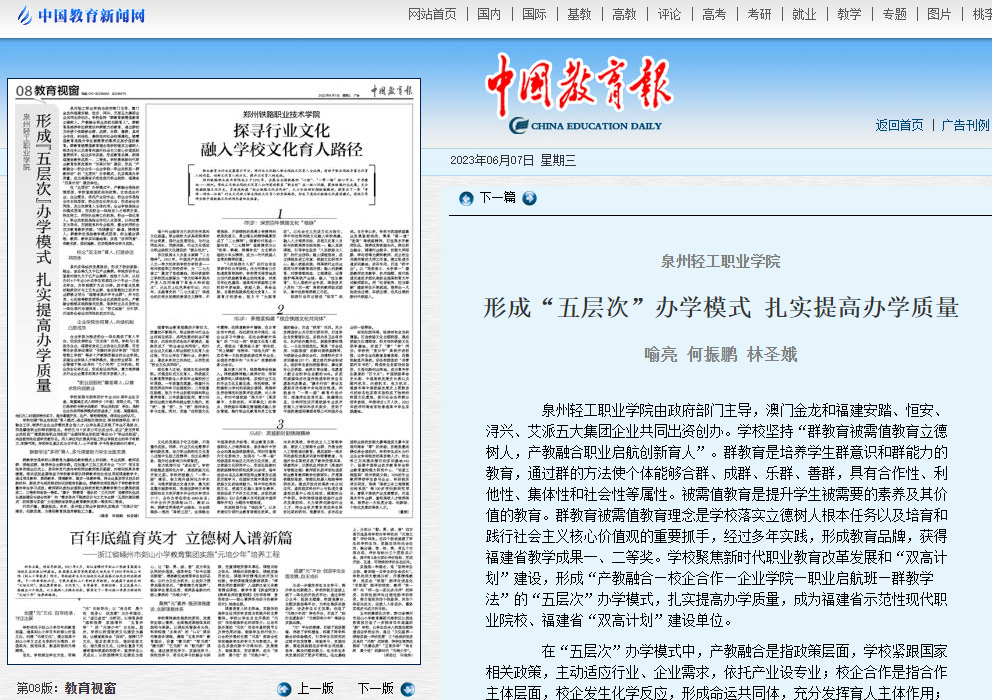Click the arrow icon after 下一版

coord(408,689)
